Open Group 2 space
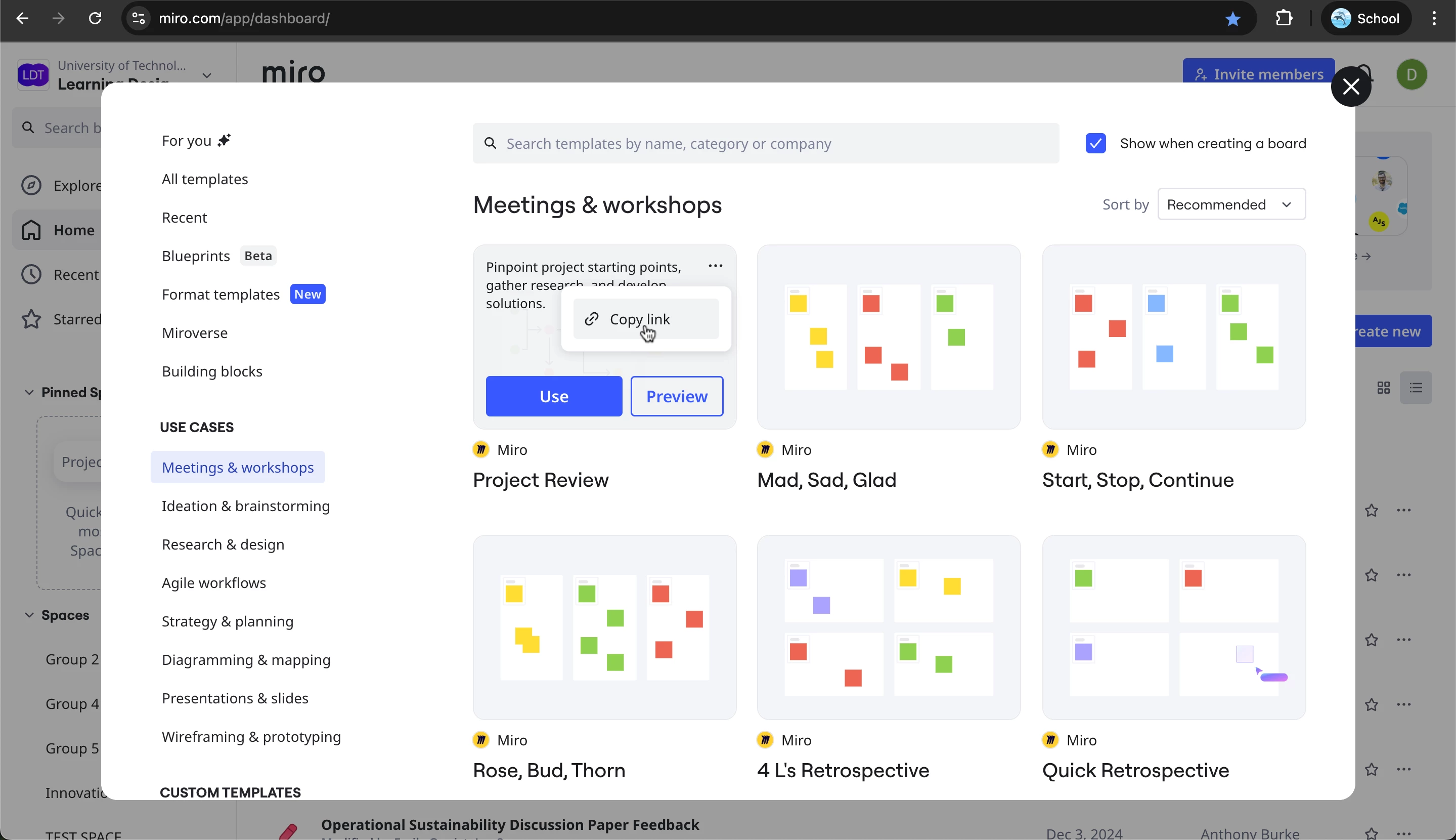This screenshot has height=840, width=1456. coord(72,659)
